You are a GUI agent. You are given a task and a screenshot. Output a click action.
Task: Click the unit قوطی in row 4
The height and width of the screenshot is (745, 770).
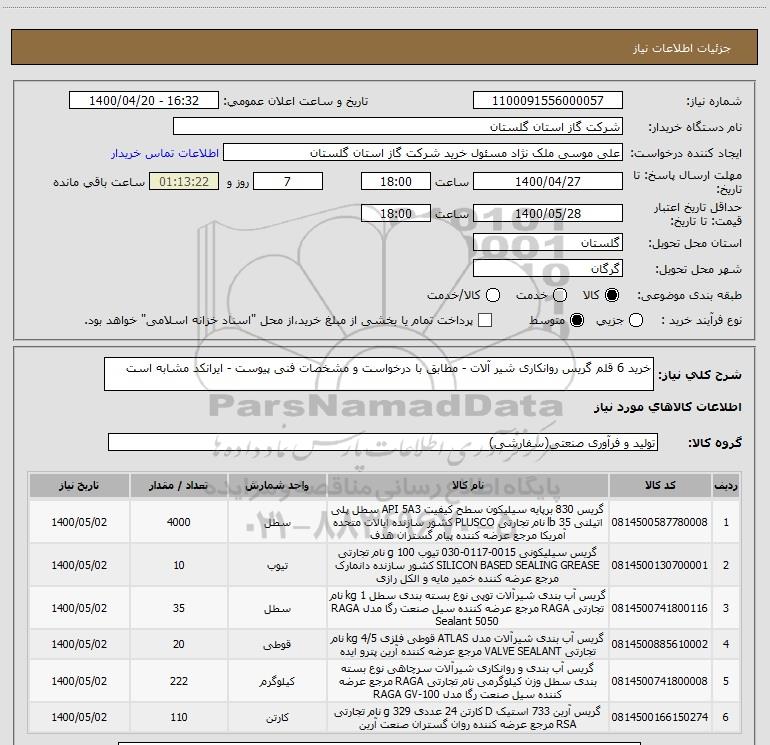click(x=277, y=644)
